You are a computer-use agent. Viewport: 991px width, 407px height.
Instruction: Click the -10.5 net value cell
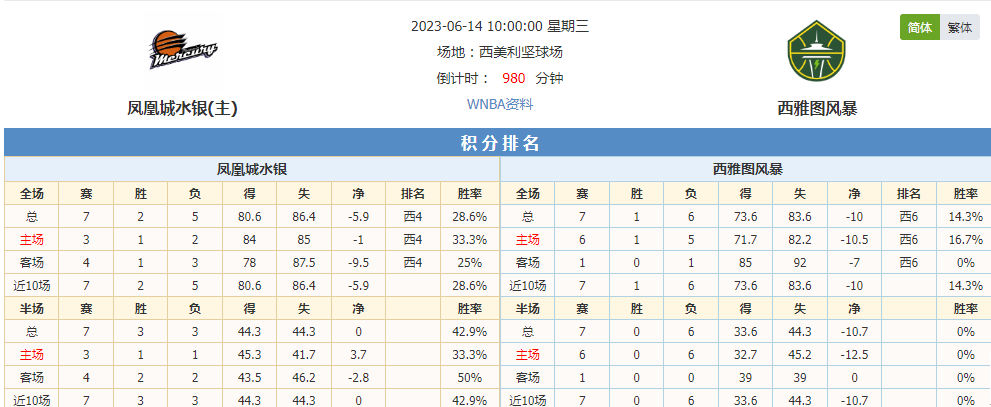click(x=854, y=240)
